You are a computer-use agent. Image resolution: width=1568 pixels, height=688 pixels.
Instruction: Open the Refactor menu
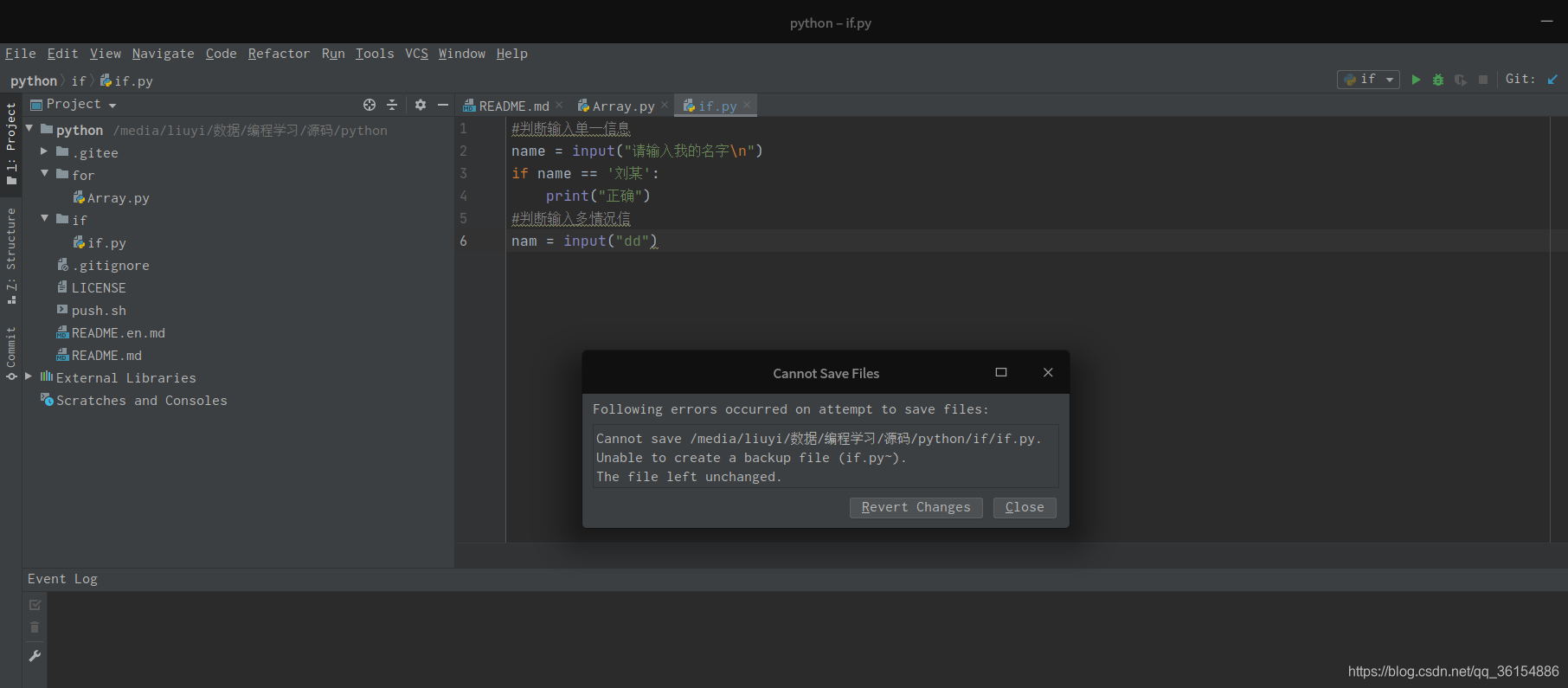pos(279,54)
